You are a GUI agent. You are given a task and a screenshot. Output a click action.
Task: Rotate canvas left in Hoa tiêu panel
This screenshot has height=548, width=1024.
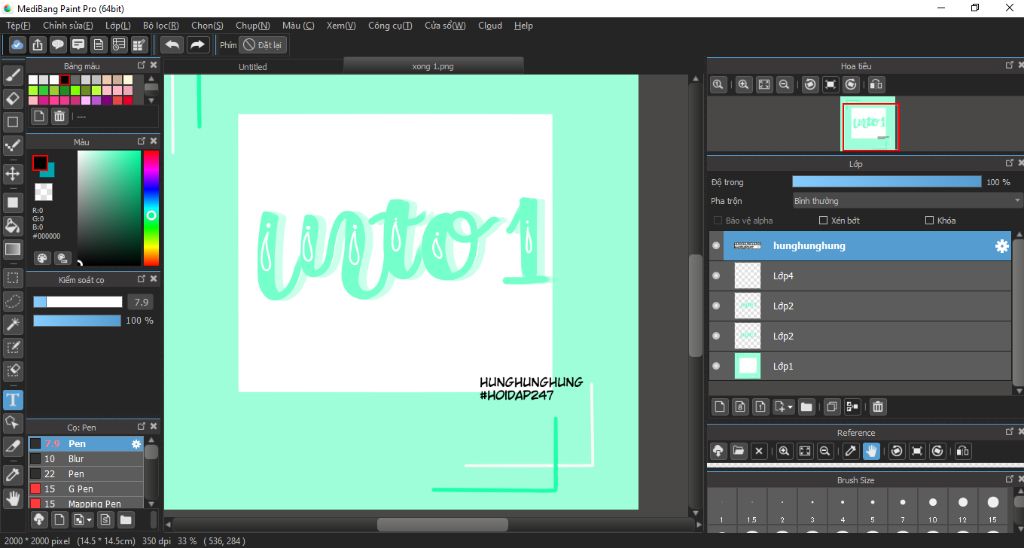(x=810, y=84)
